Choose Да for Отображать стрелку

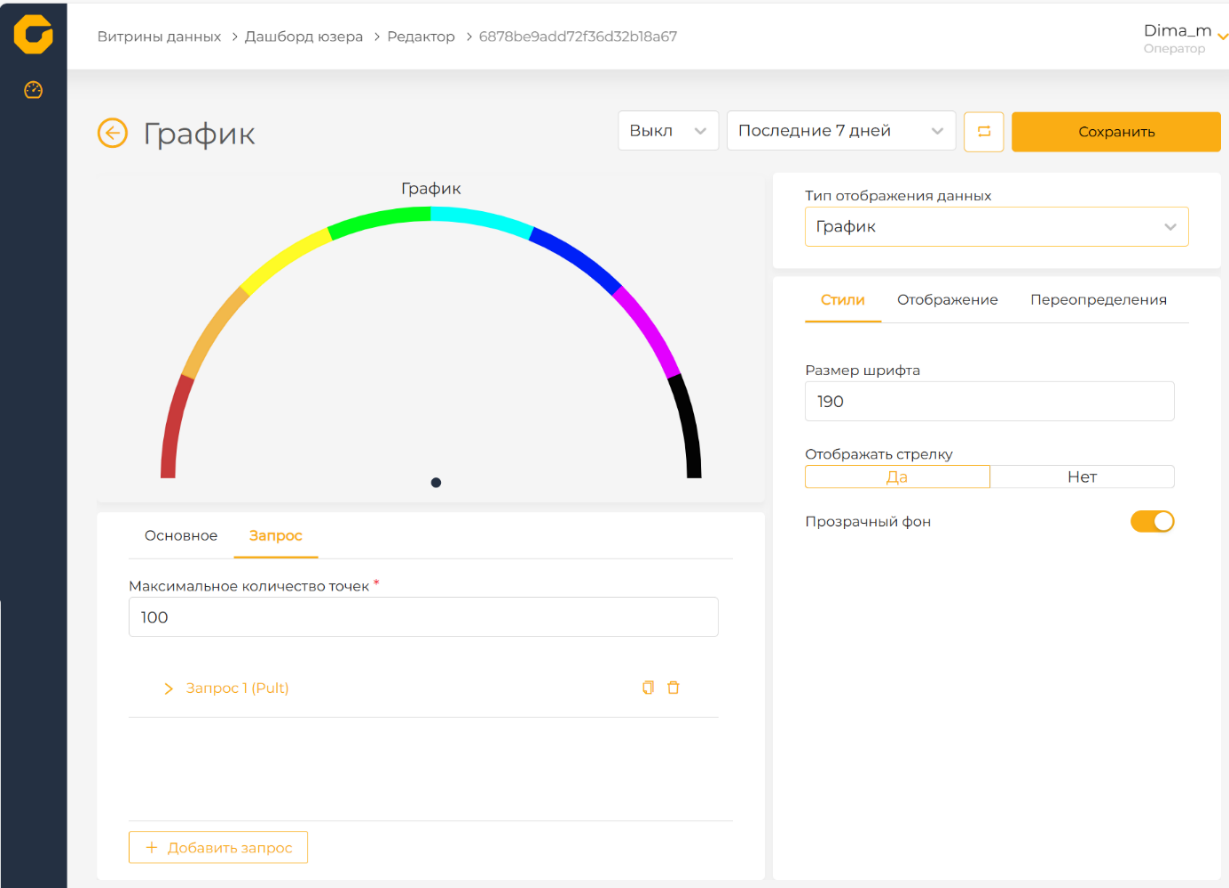point(897,477)
